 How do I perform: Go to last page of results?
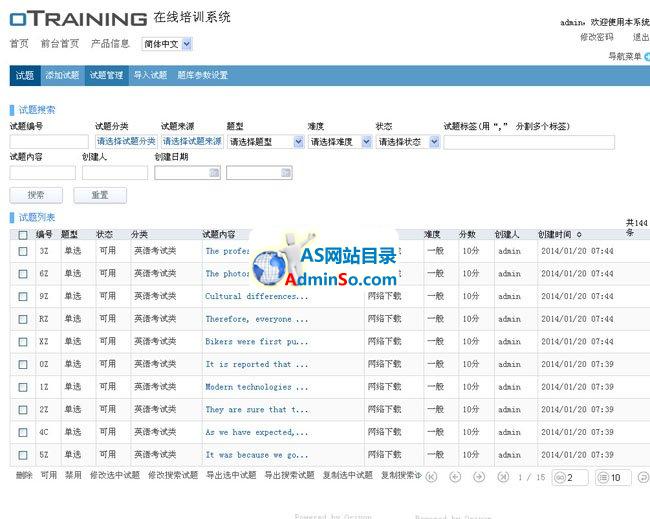point(503,477)
